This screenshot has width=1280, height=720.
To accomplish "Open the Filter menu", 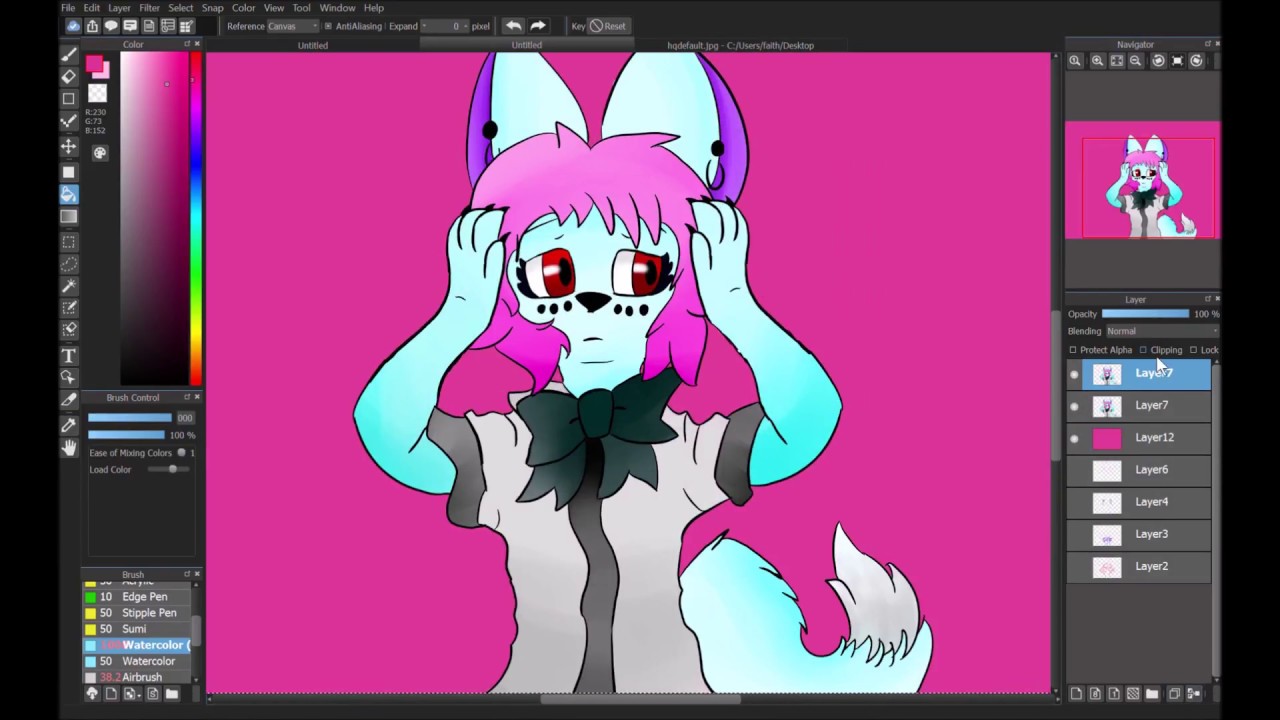I will [149, 8].
